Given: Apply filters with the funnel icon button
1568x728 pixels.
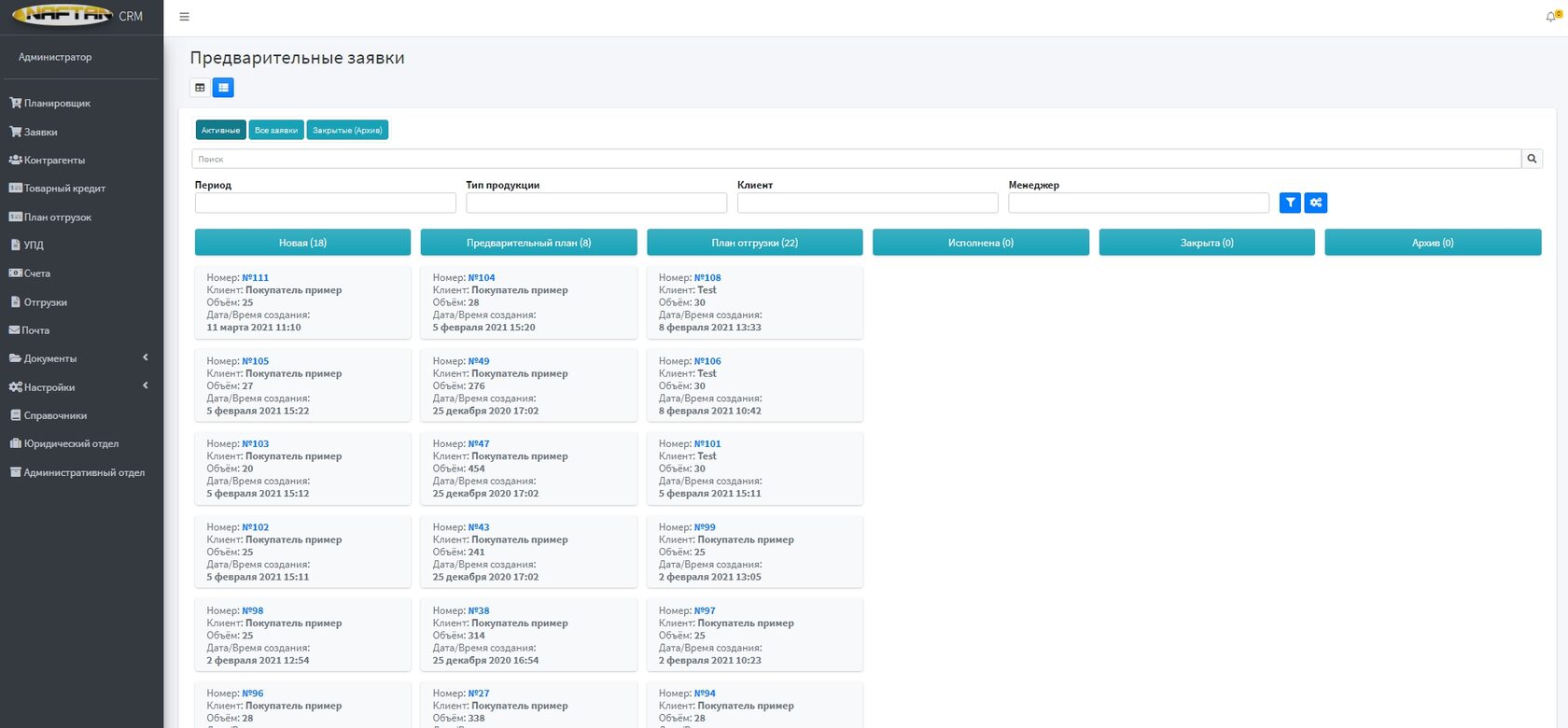Looking at the screenshot, I should pos(1290,203).
